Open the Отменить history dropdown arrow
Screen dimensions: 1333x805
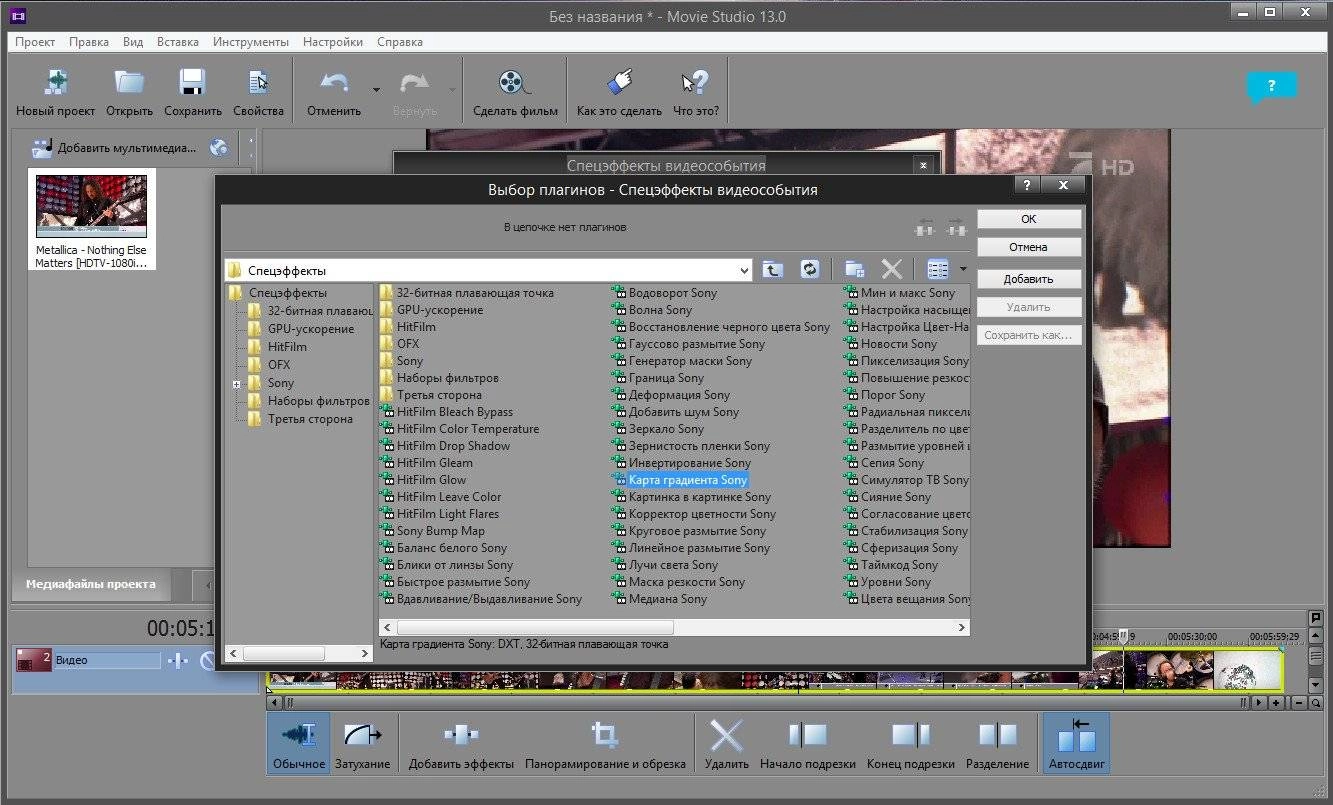coord(376,90)
